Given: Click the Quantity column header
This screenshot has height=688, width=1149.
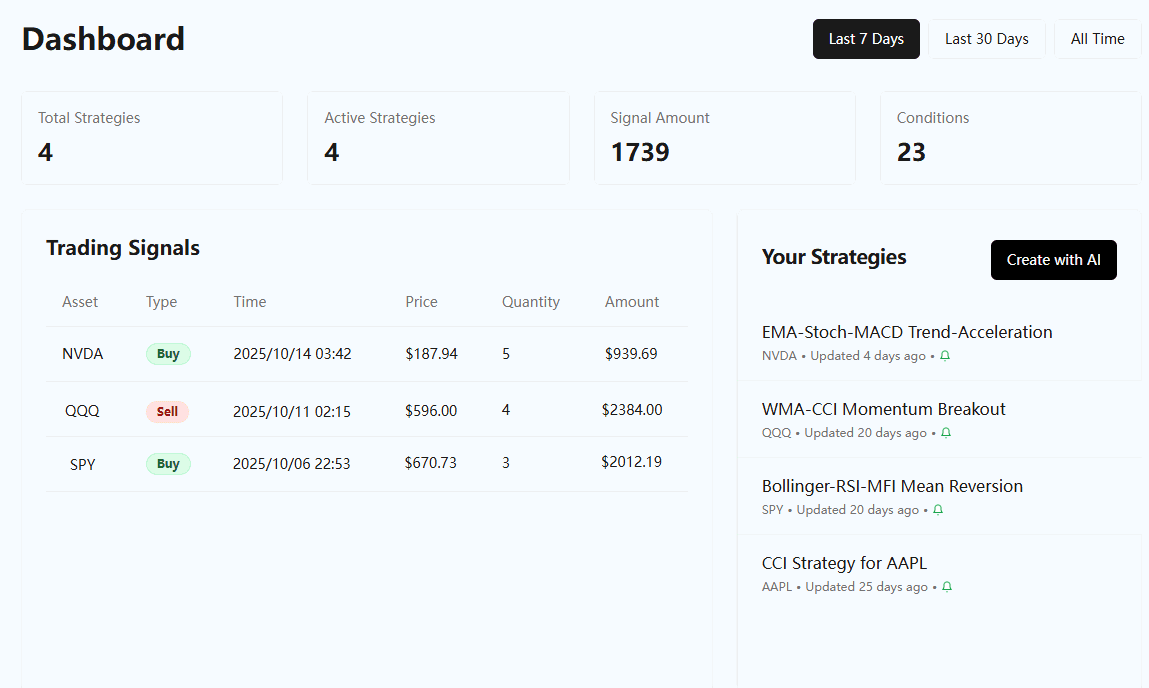Looking at the screenshot, I should 531,302.
